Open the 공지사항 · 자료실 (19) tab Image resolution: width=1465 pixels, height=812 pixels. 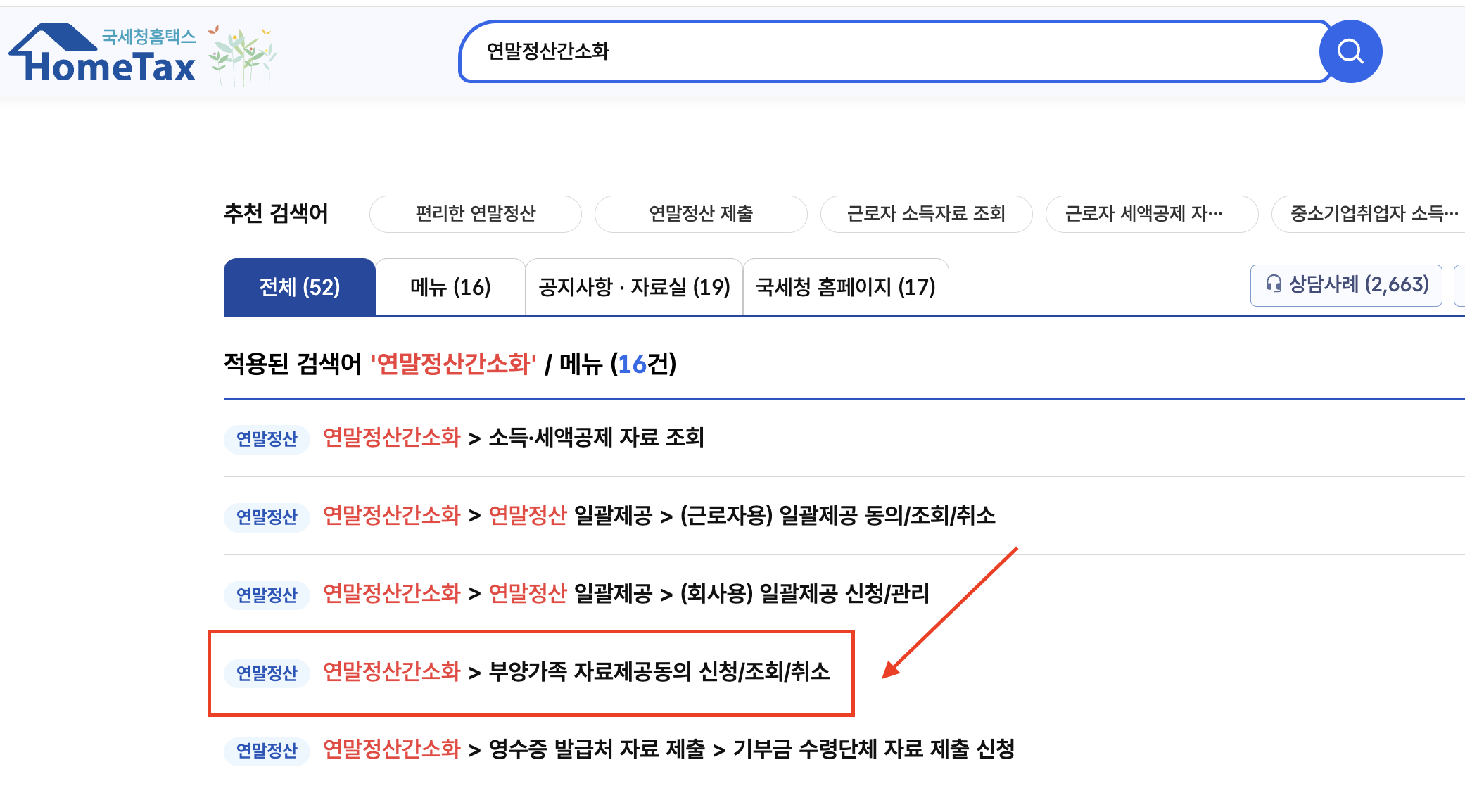[x=634, y=287]
